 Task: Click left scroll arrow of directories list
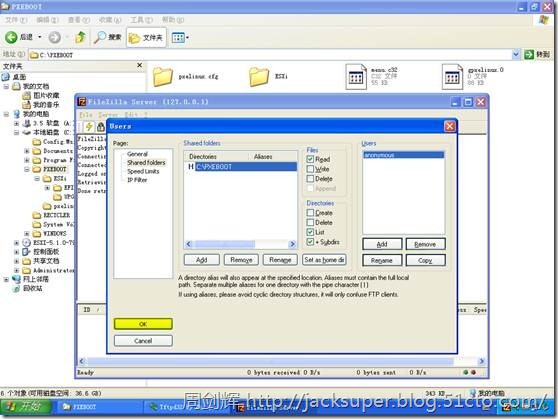189,244
